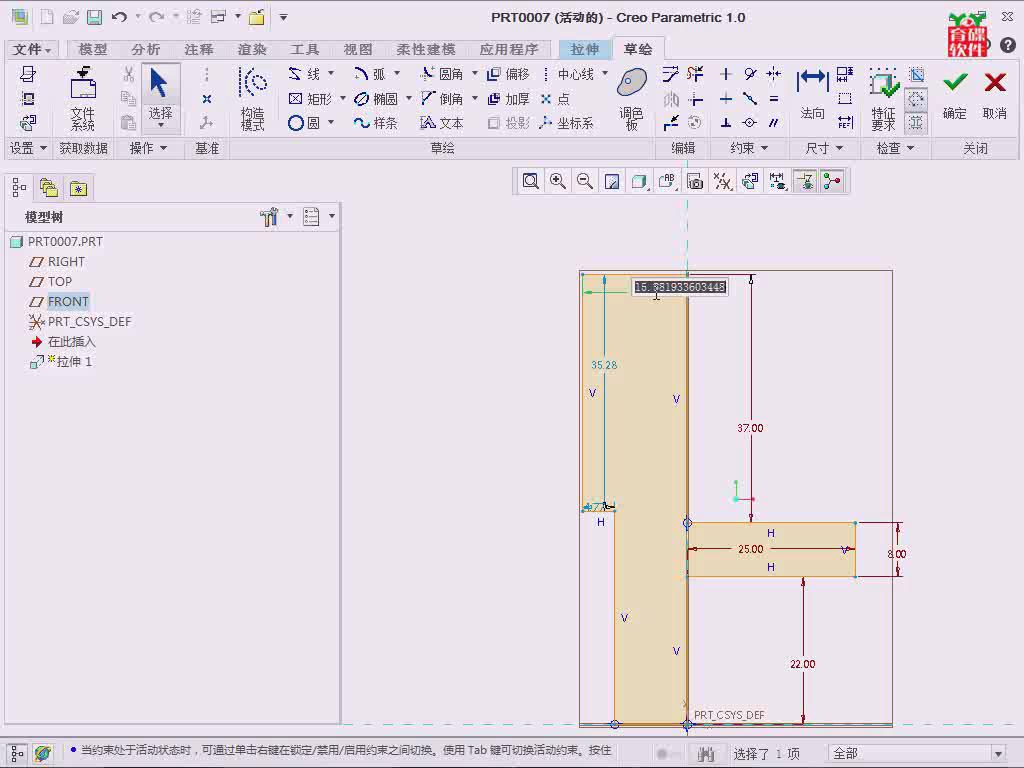The height and width of the screenshot is (768, 1024).
Task: Choose the Spline (样条) tool
Action: pyautogui.click(x=376, y=123)
